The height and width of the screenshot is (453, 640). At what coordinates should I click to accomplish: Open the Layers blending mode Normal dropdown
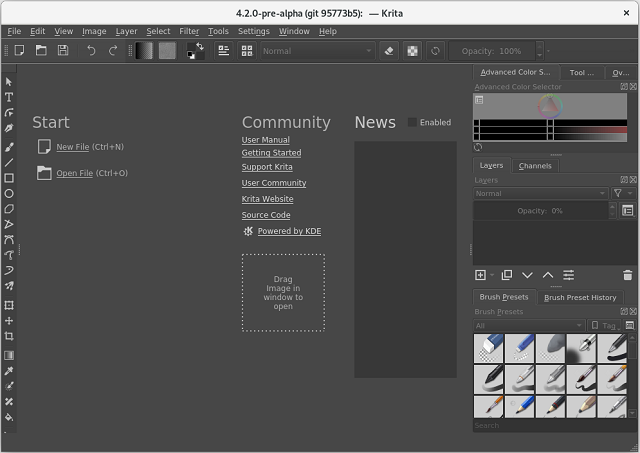pos(540,193)
